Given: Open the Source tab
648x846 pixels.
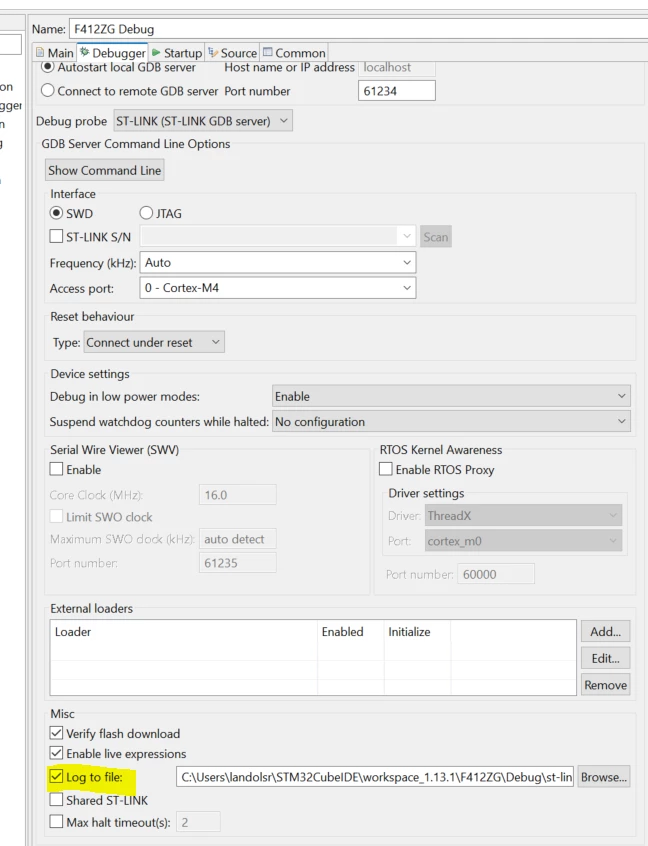Looking at the screenshot, I should point(233,53).
